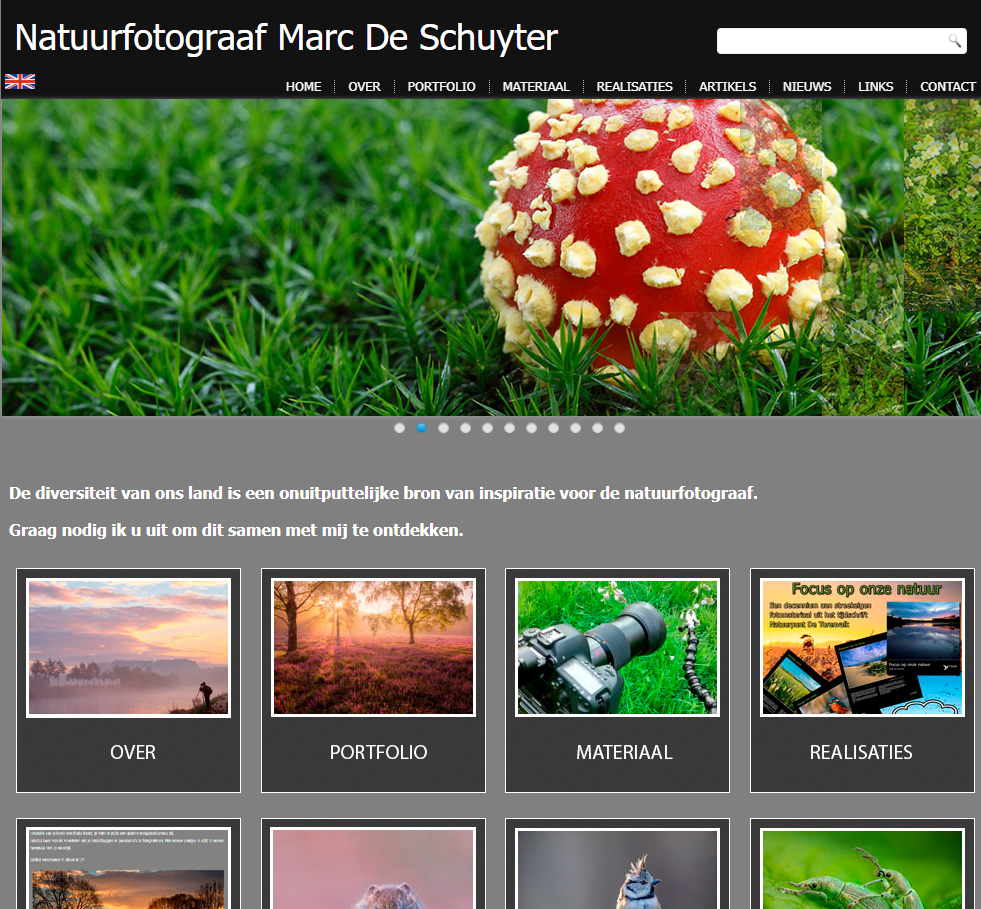This screenshot has width=981, height=909.
Task: Click the sentence 'Graag nodig ik u uit'
Action: [236, 531]
